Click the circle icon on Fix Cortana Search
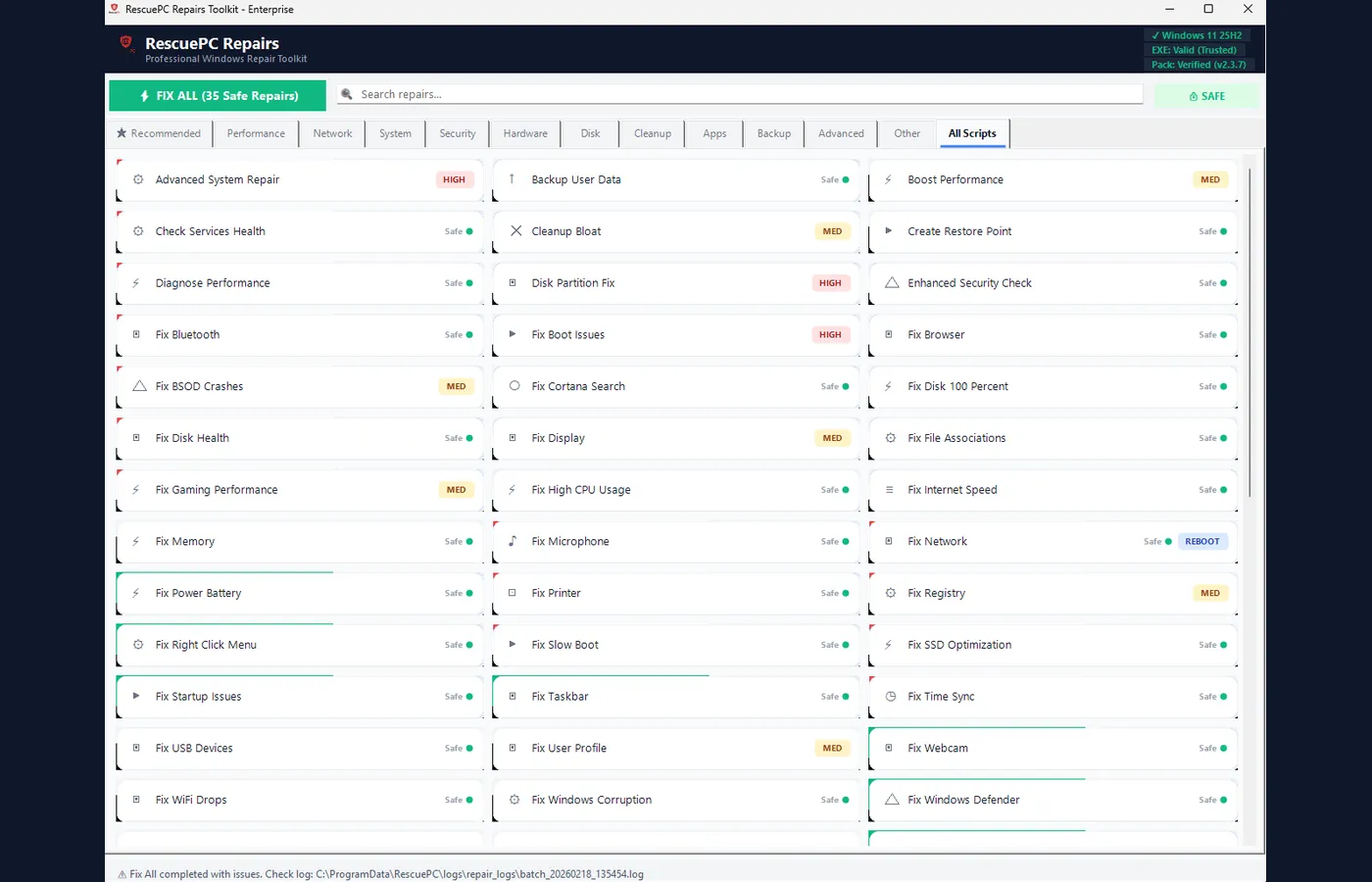The height and width of the screenshot is (882, 1372). click(x=514, y=386)
